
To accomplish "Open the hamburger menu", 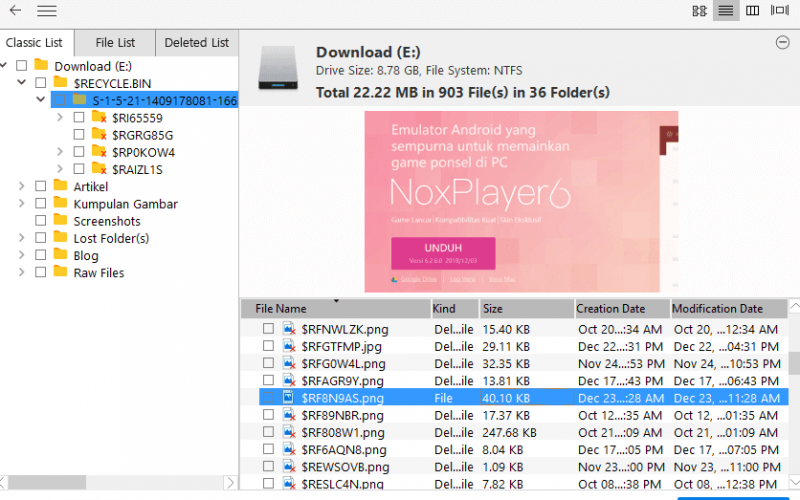I will coord(46,11).
